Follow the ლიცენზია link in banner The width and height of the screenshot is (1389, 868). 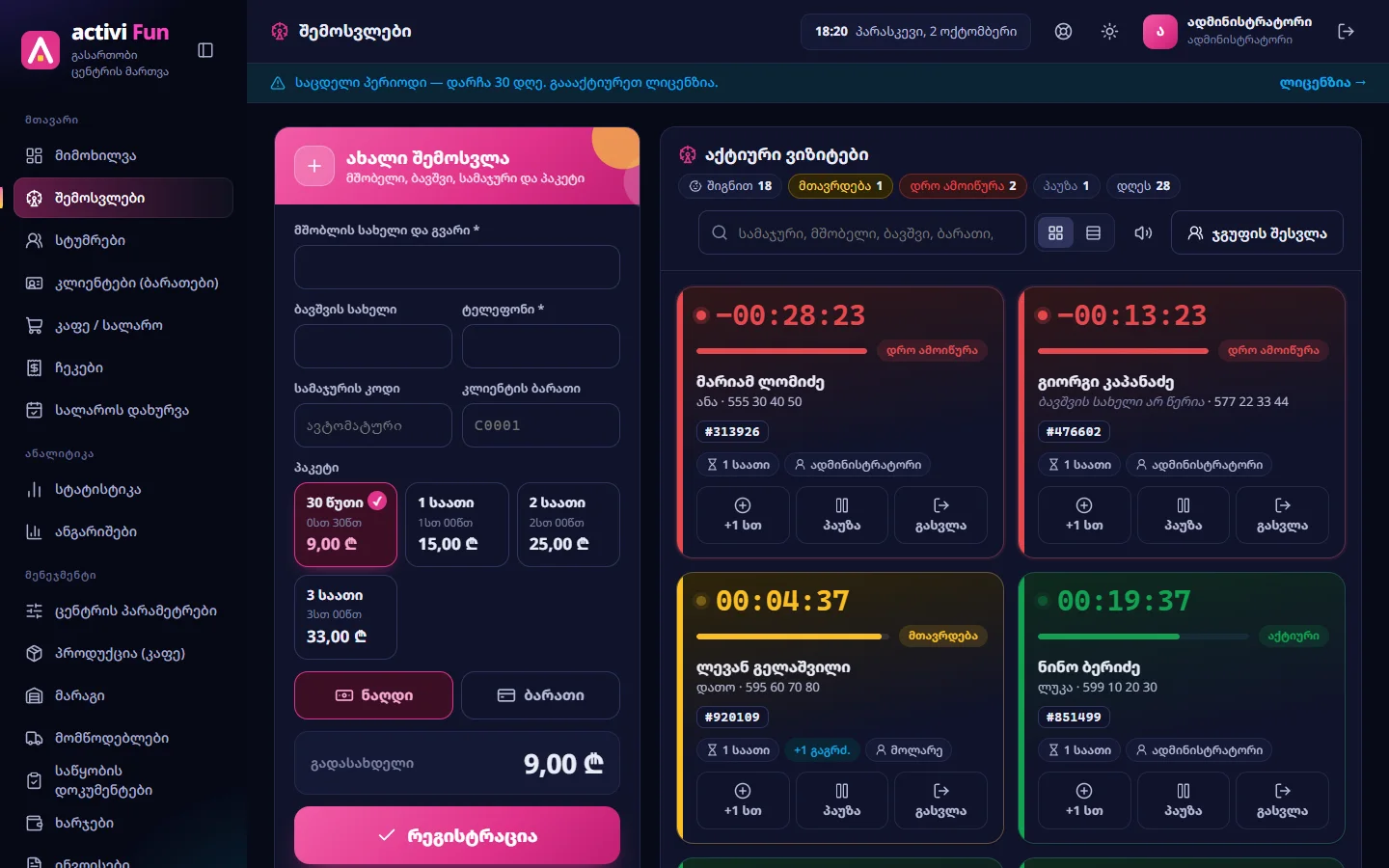(x=1322, y=83)
